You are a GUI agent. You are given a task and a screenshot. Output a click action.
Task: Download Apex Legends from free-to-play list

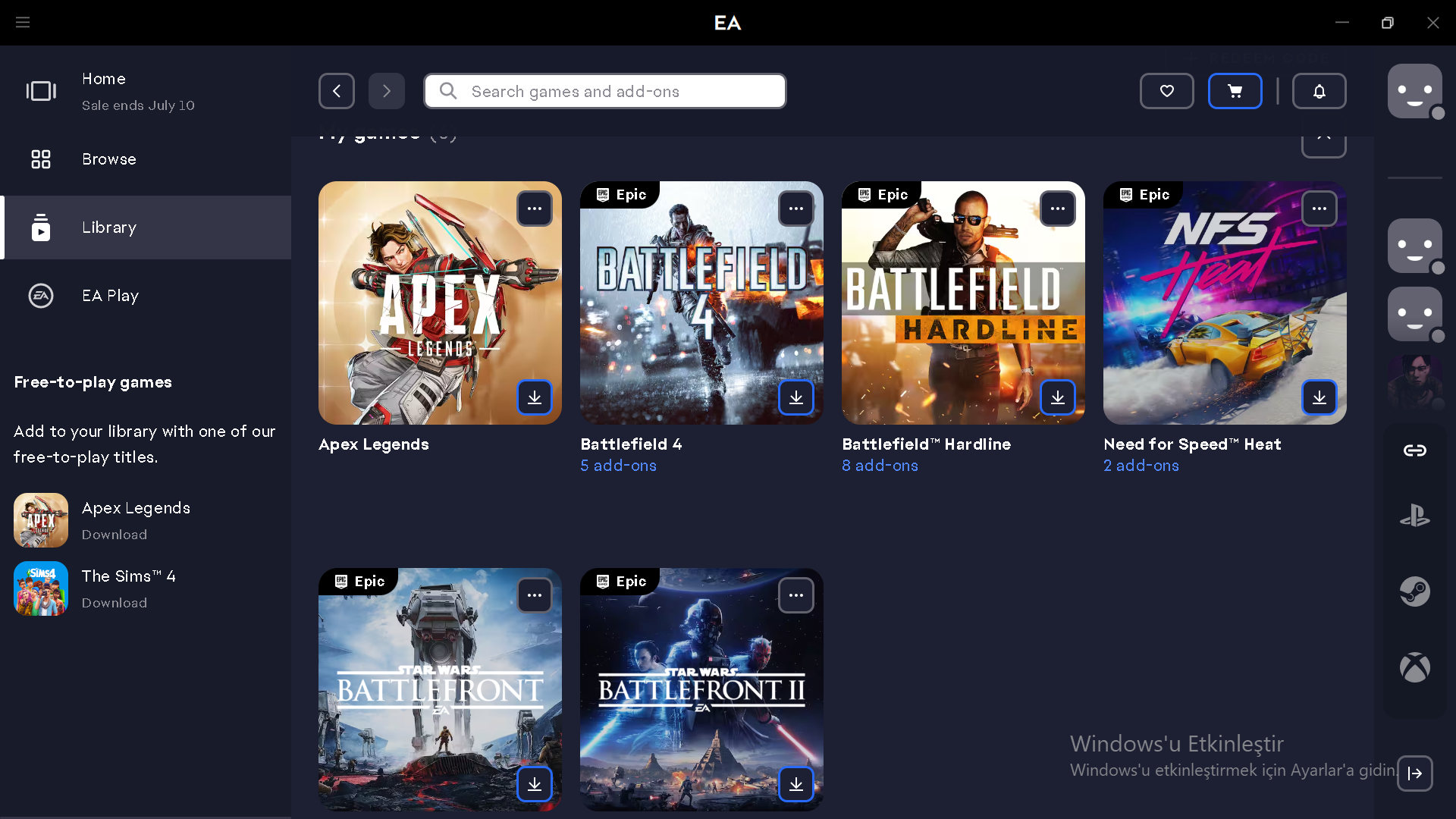[x=115, y=535]
